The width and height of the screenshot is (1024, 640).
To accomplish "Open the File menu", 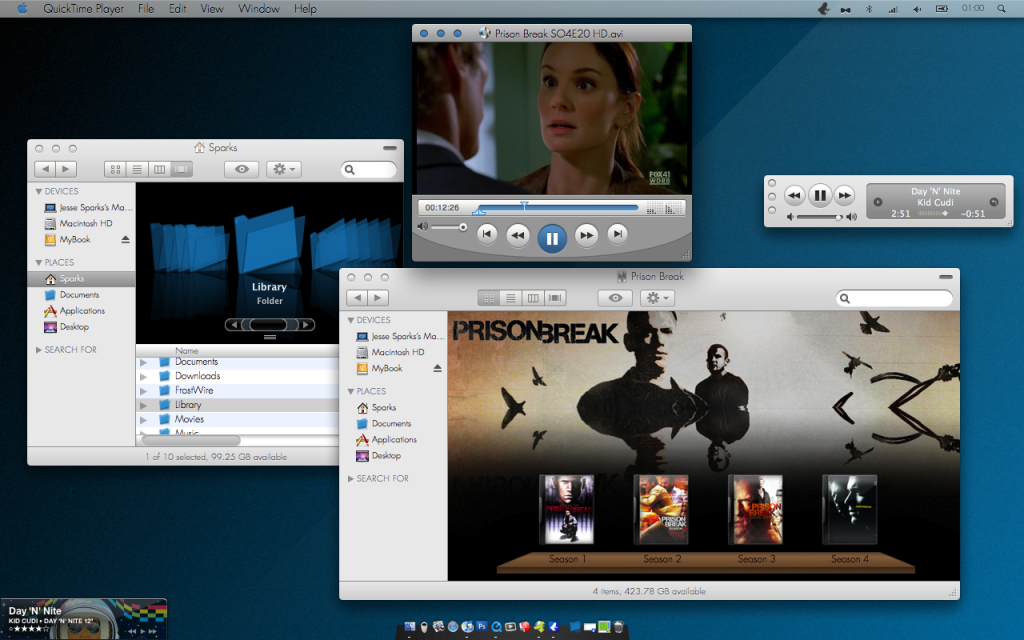I will [146, 9].
